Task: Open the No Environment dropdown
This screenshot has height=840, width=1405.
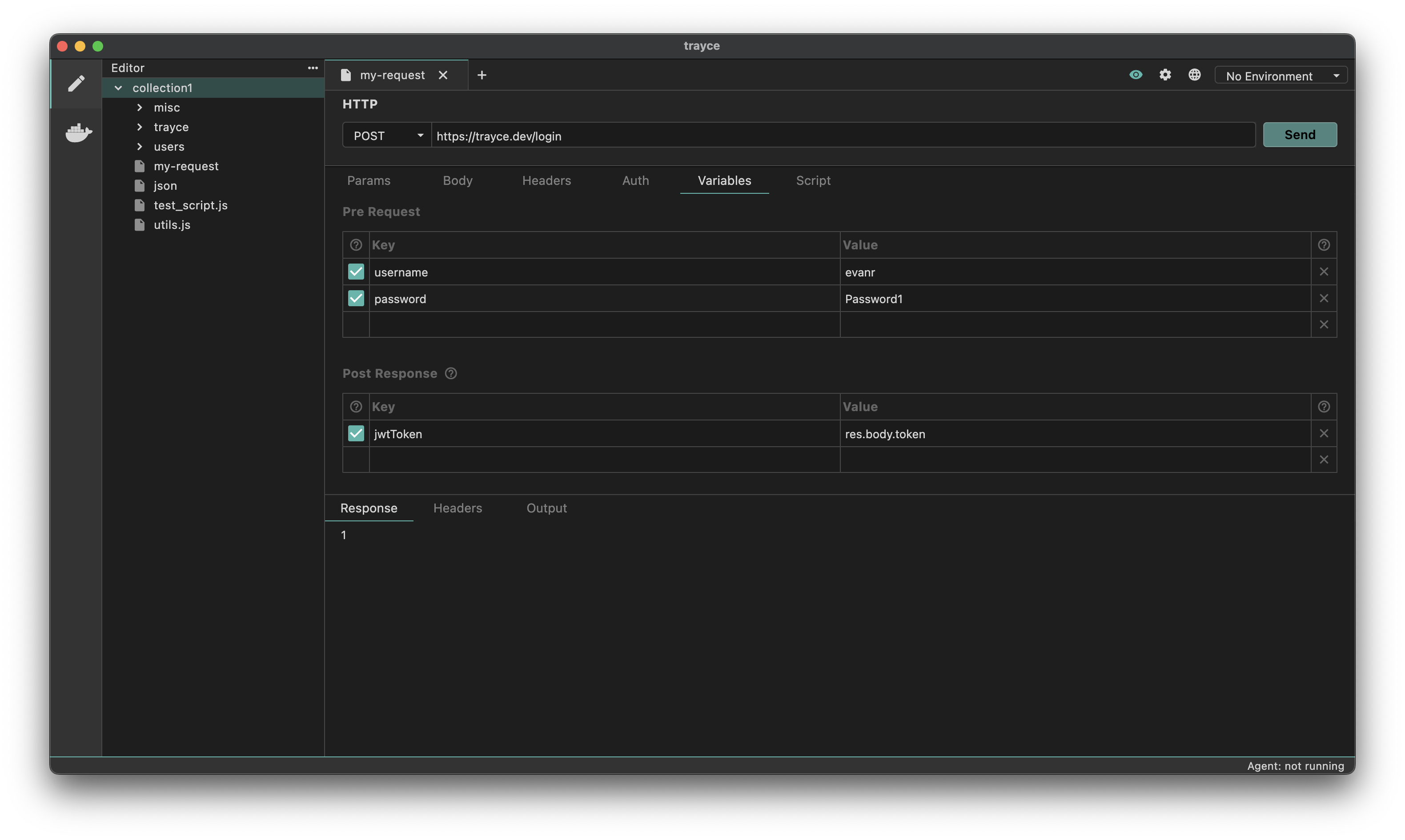Action: coord(1281,76)
